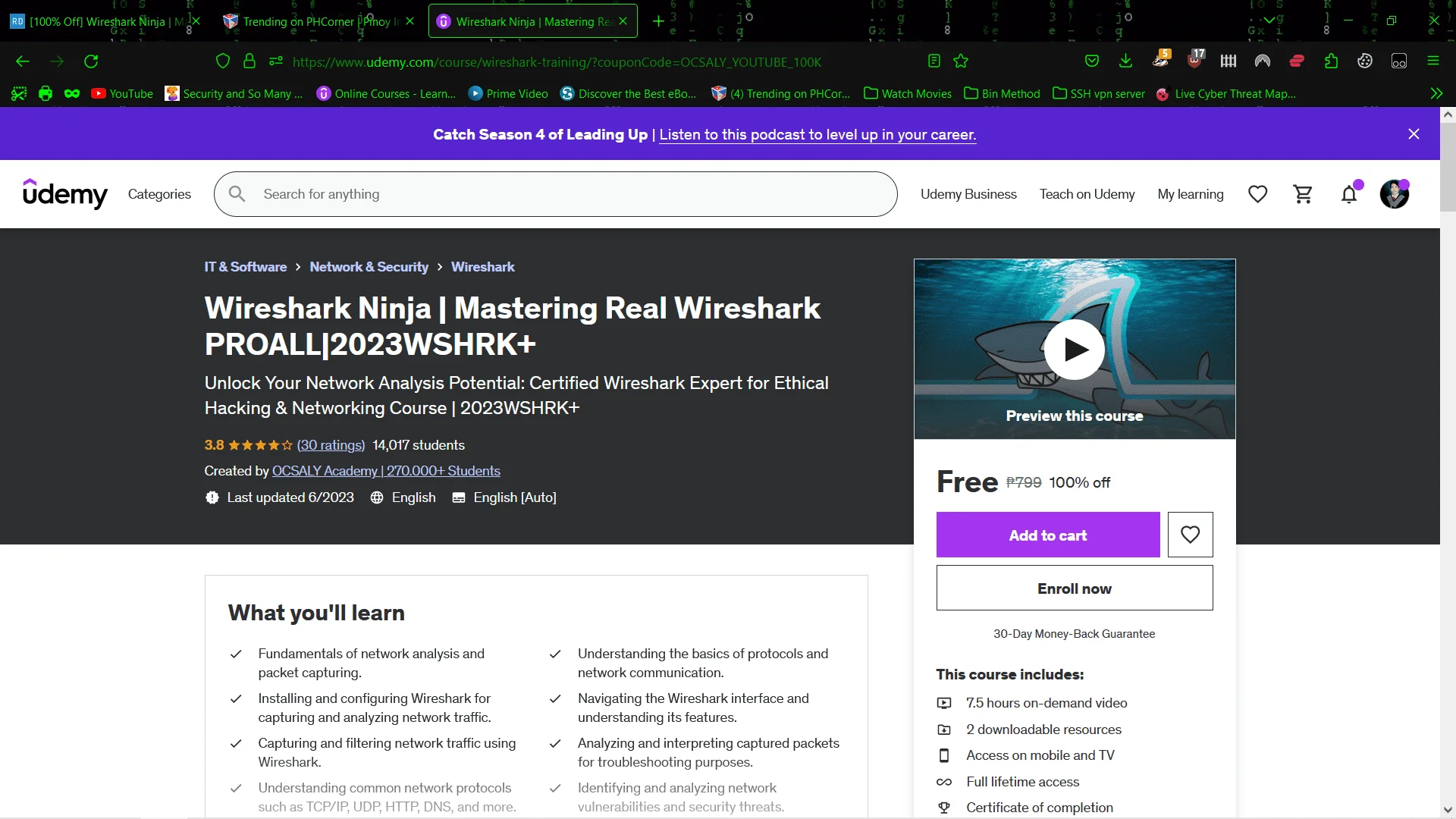Go to My learning
Viewport: 1456px width, 819px height.
pyautogui.click(x=1191, y=195)
